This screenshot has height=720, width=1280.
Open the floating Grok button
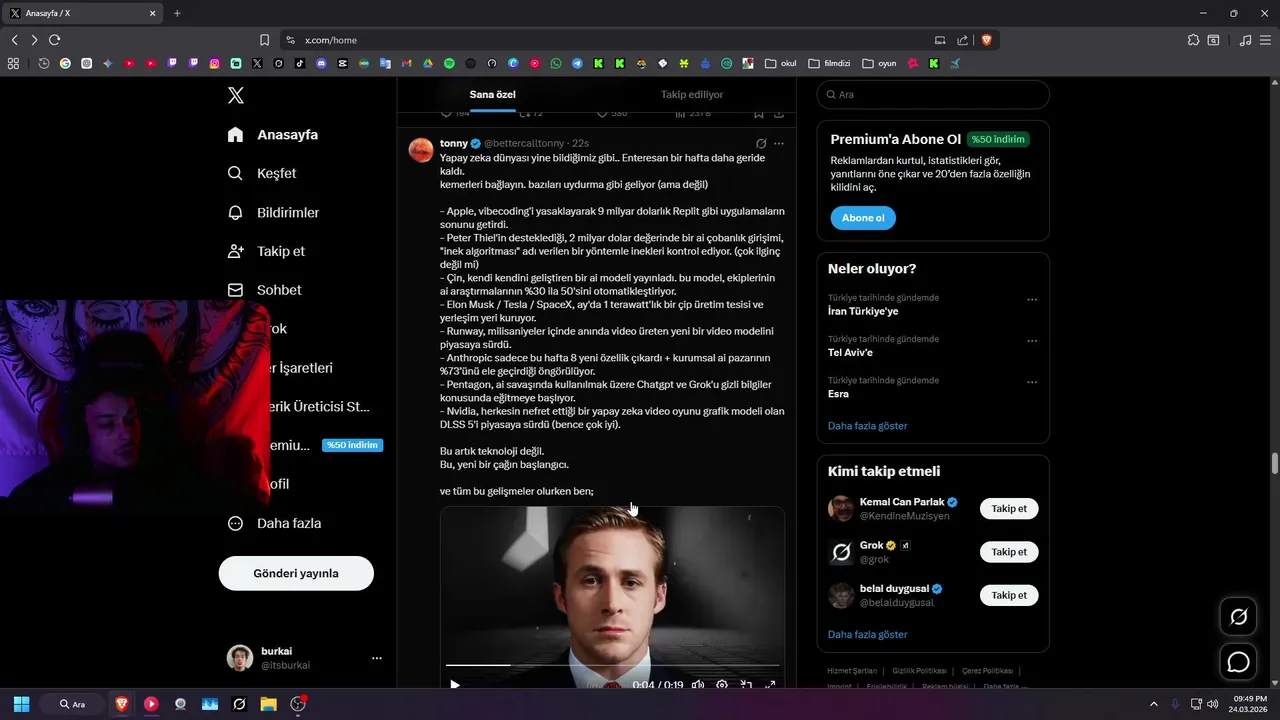tap(1238, 617)
